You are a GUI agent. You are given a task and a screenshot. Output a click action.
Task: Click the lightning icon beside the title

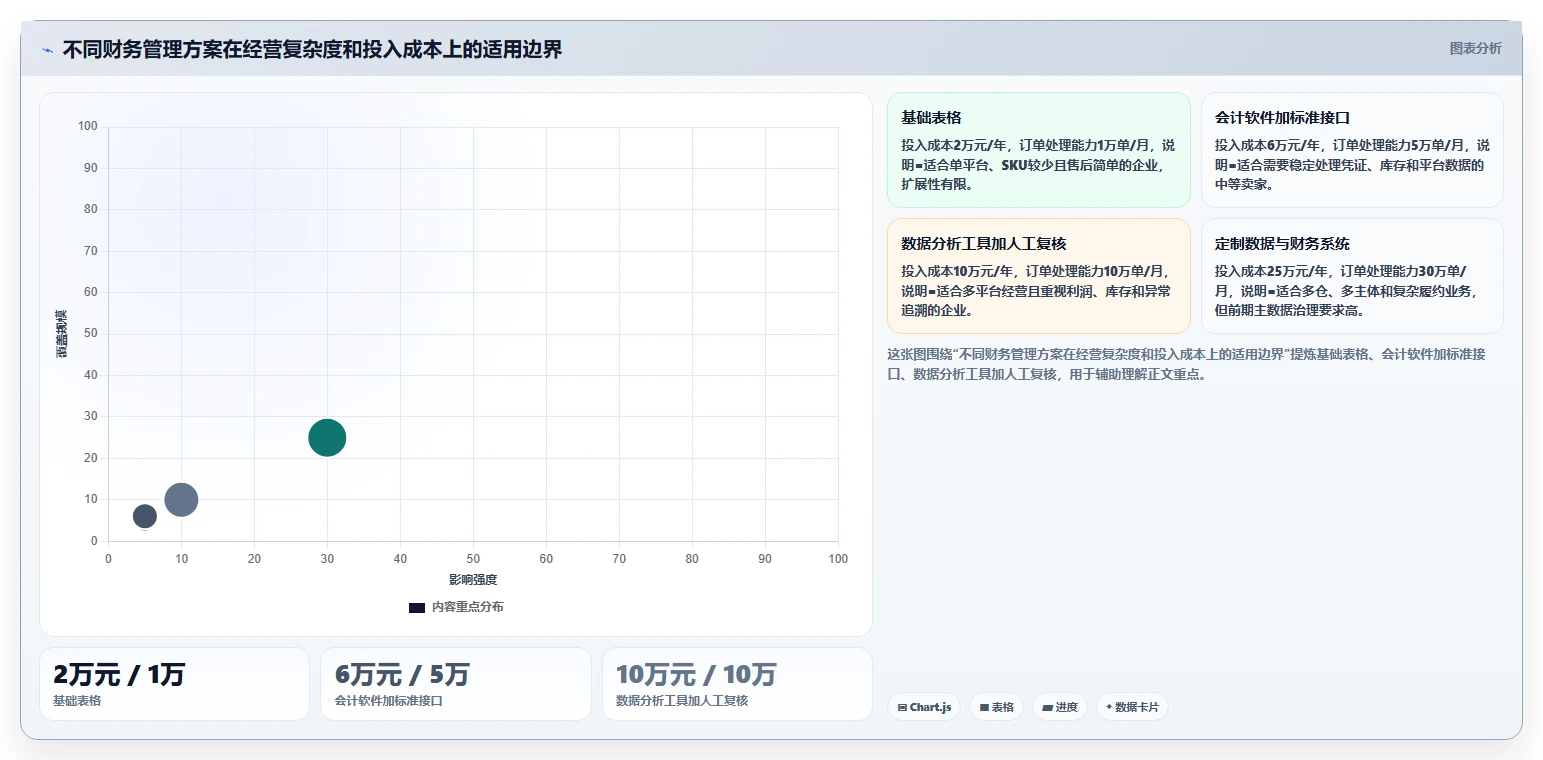(47, 50)
